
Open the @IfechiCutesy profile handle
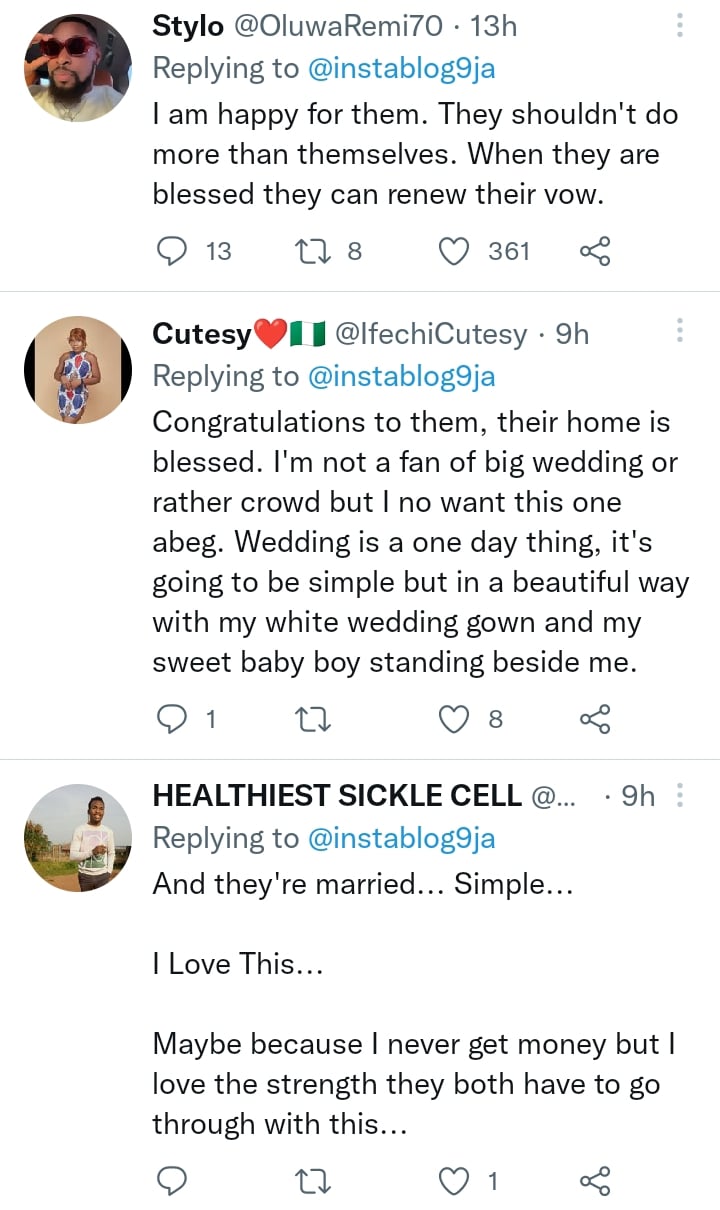tap(431, 333)
